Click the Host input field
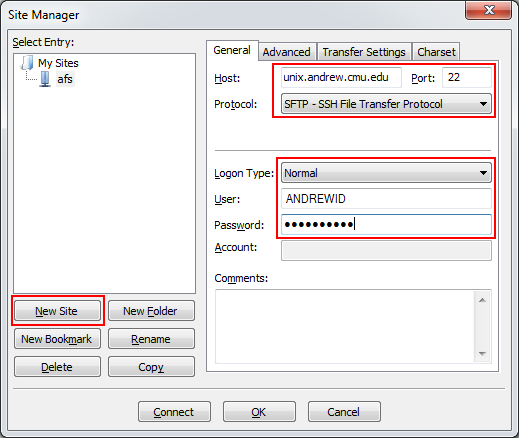The height and width of the screenshot is (438, 519). (x=341, y=78)
